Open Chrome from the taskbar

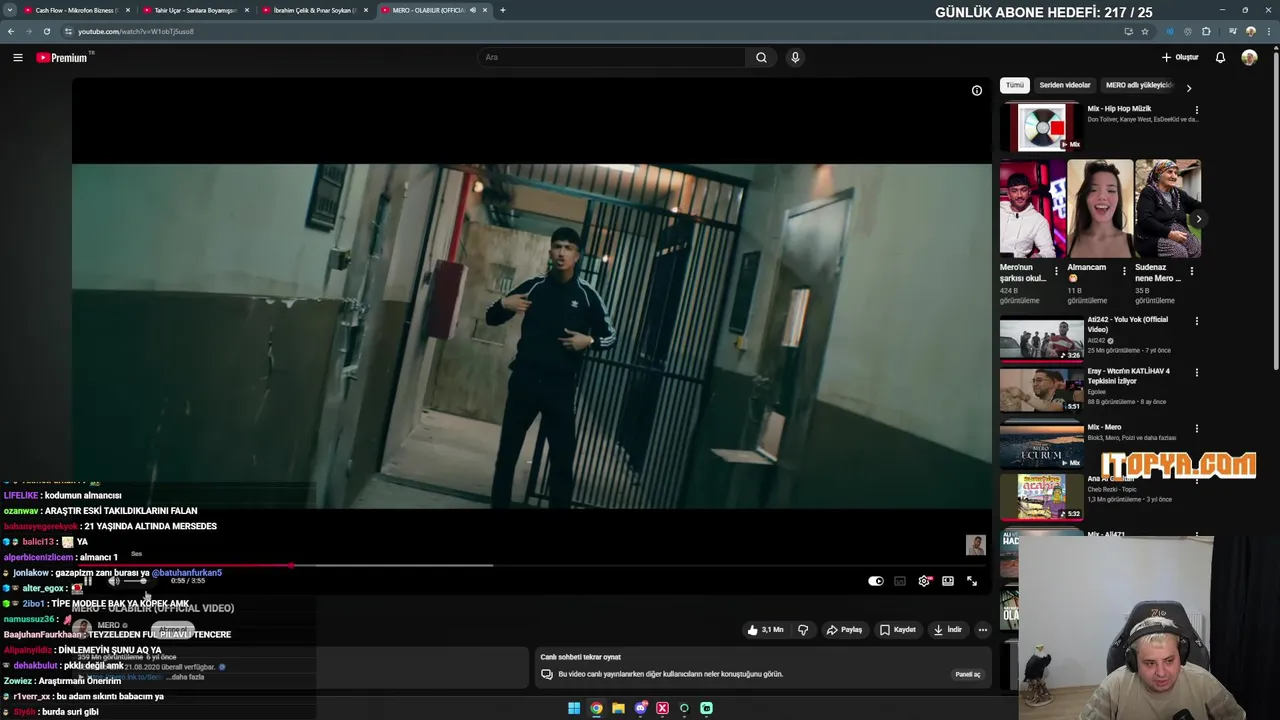[596, 708]
